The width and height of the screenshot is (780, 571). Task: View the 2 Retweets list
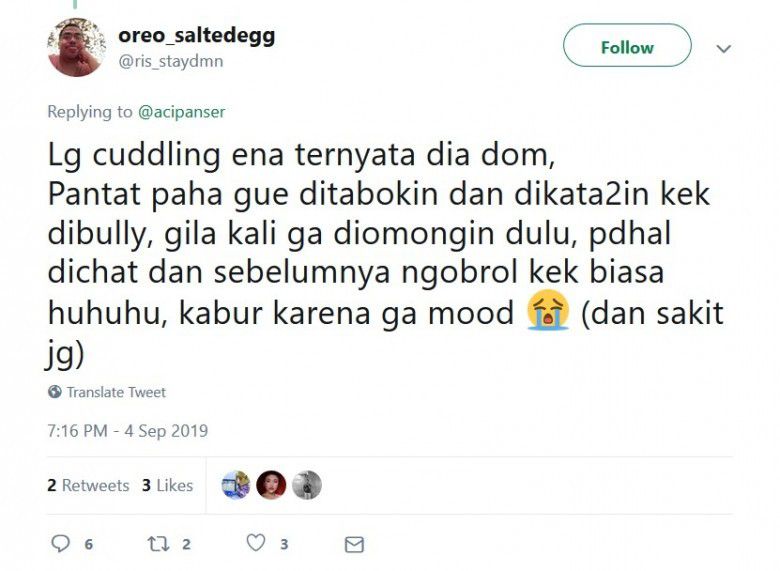click(88, 485)
